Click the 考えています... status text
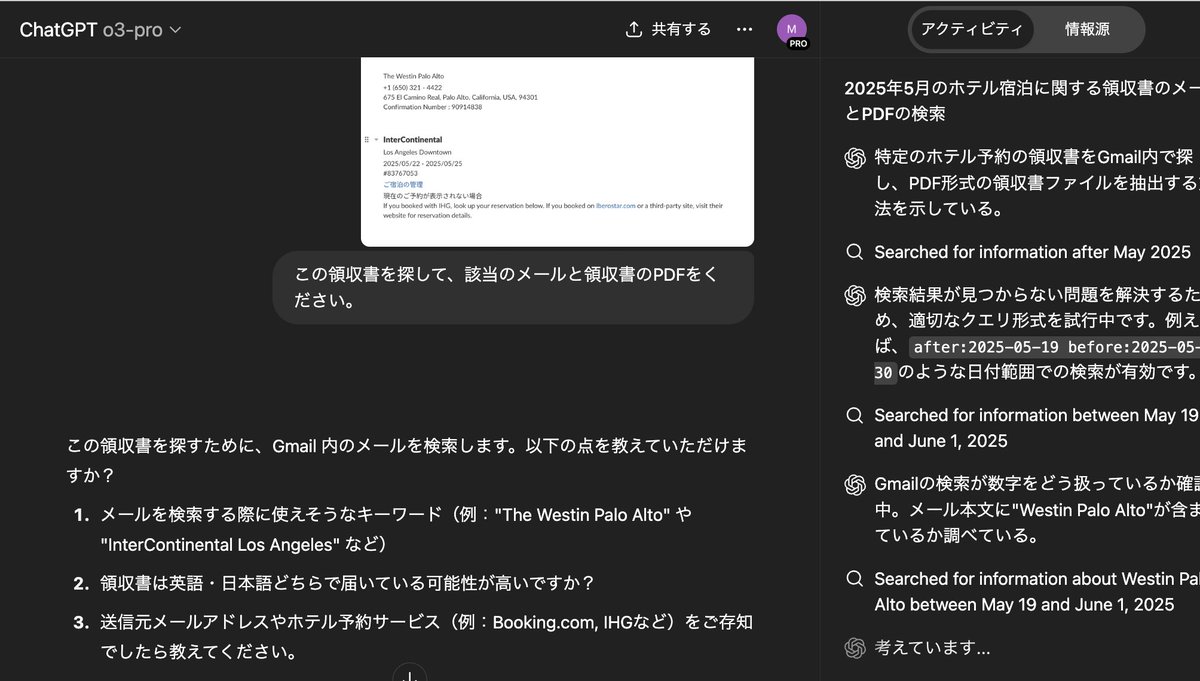1200x681 pixels. 932,648
